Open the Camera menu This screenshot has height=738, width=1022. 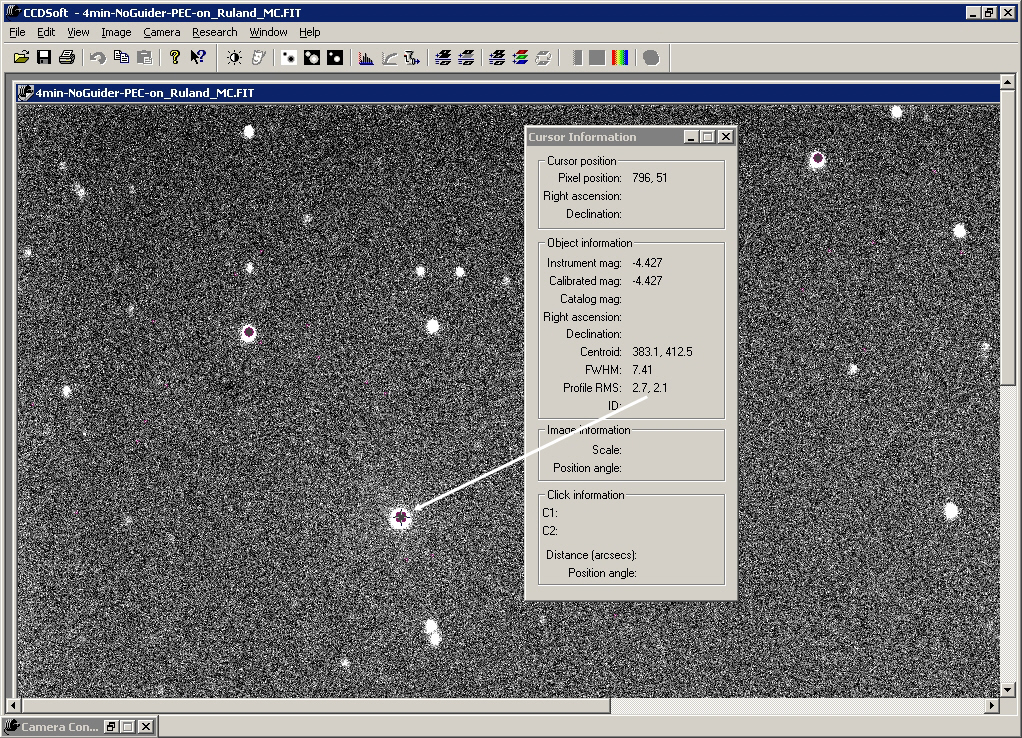point(162,32)
